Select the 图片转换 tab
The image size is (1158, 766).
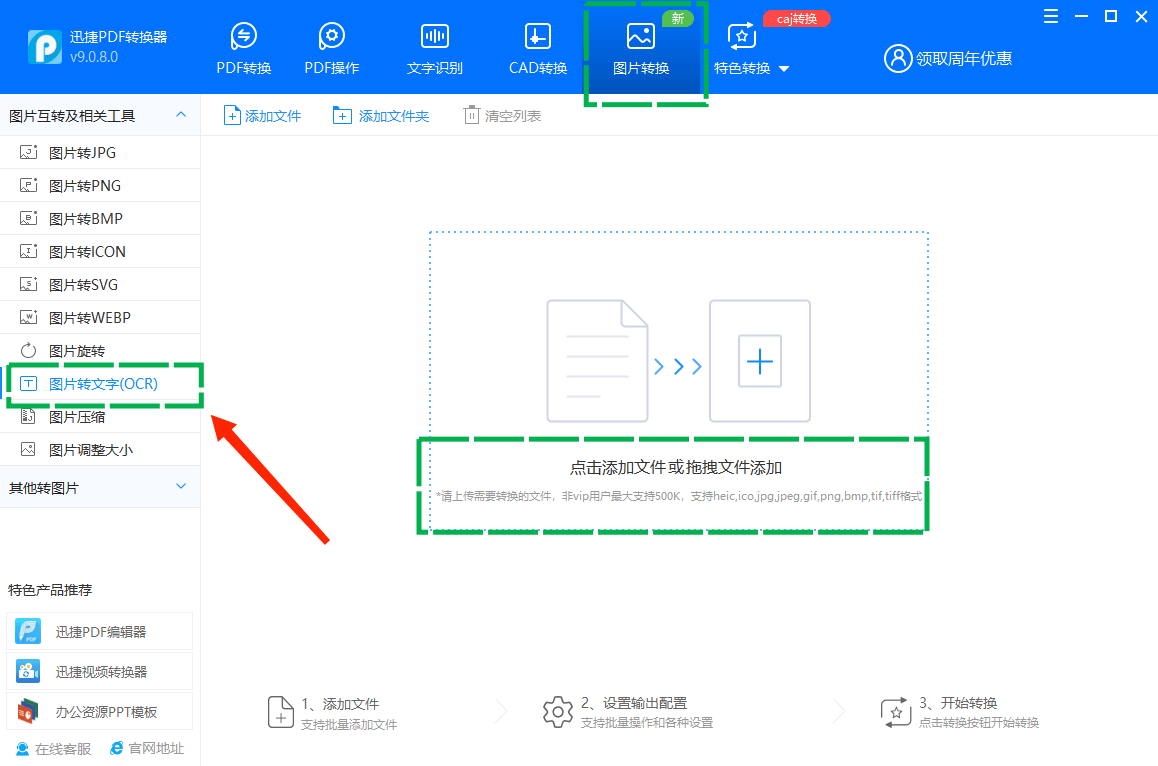pos(641,49)
